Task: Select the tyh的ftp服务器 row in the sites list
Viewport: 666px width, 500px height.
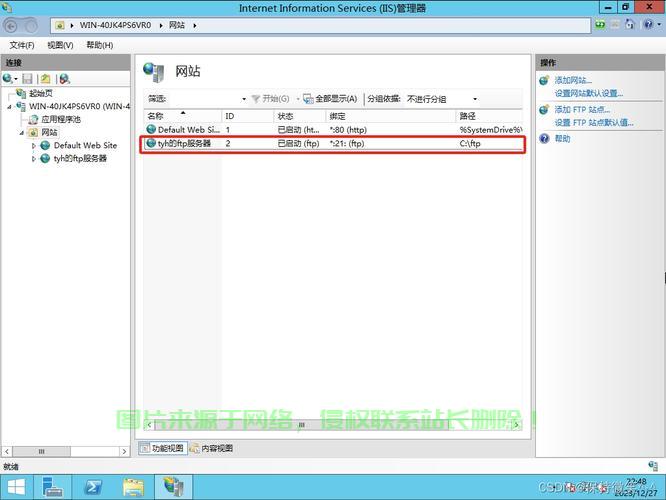Action: (x=333, y=144)
